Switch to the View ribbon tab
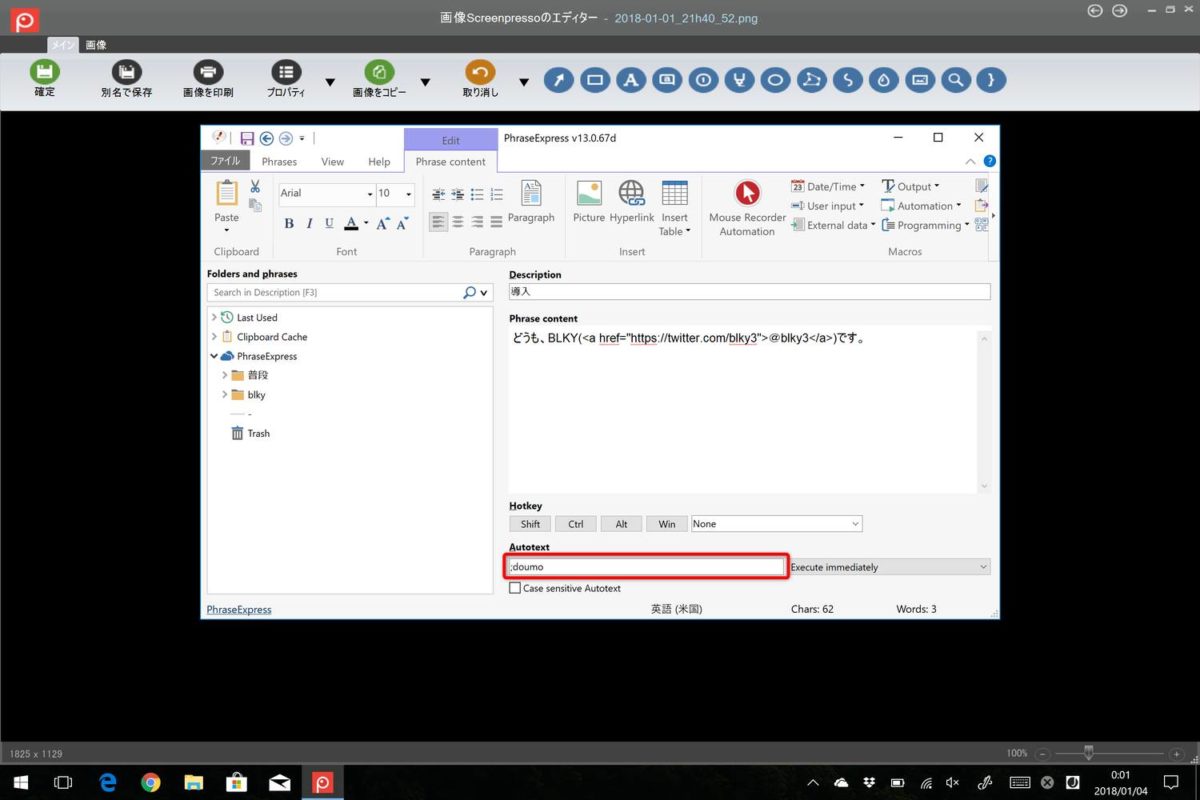This screenshot has height=800, width=1200. [x=333, y=161]
